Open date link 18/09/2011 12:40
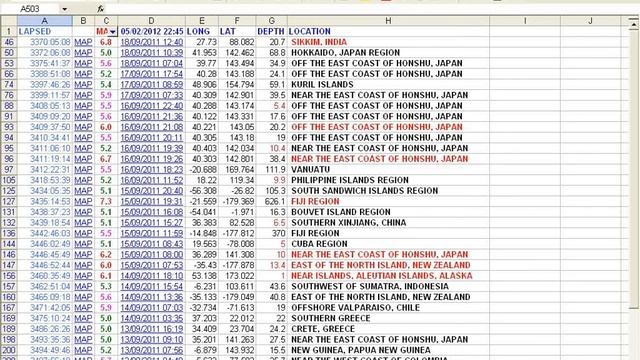 [152, 42]
